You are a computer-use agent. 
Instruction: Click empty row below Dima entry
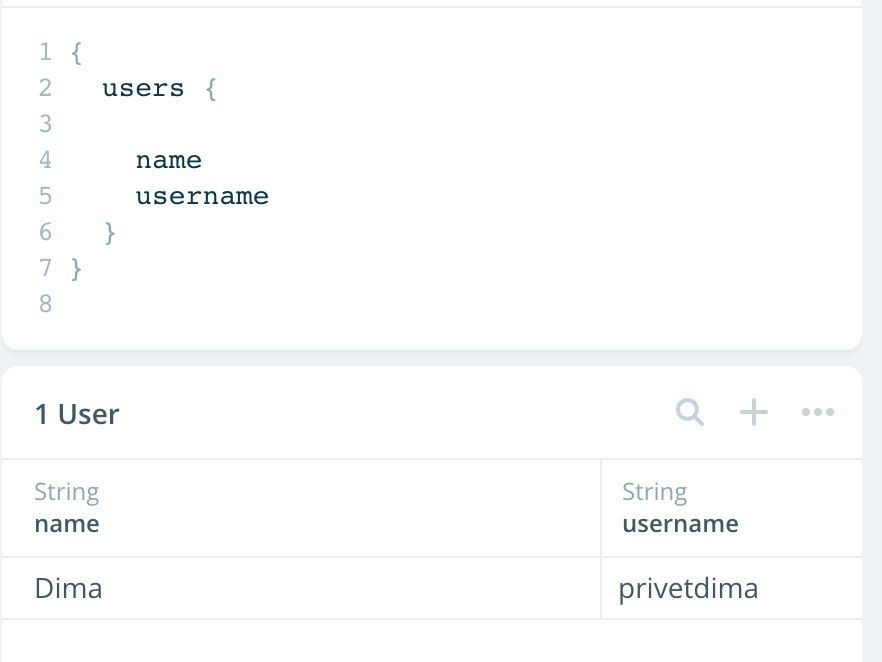431,641
